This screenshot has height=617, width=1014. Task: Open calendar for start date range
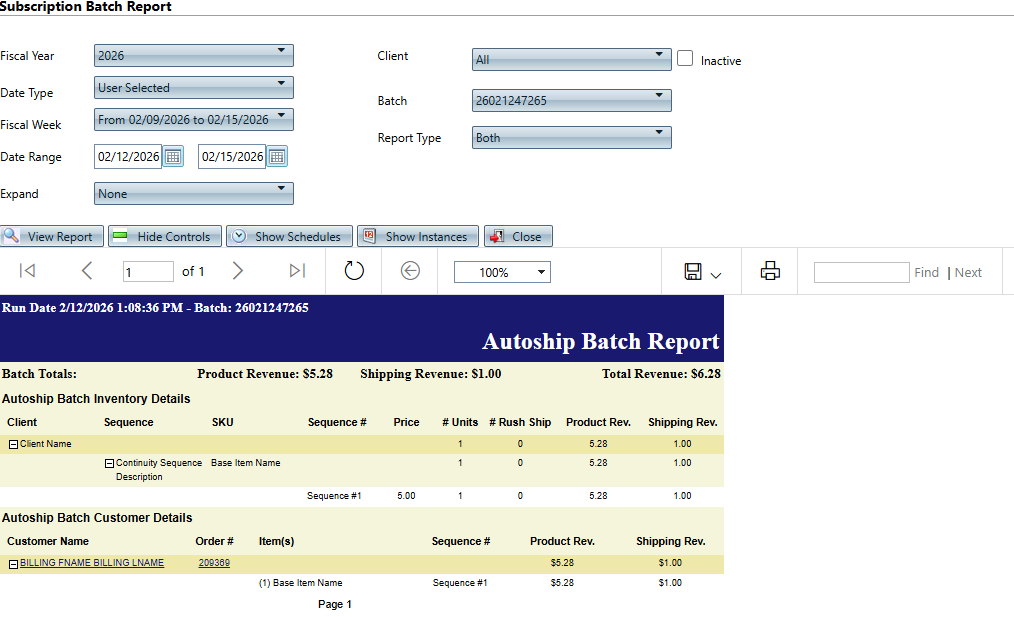(x=173, y=156)
